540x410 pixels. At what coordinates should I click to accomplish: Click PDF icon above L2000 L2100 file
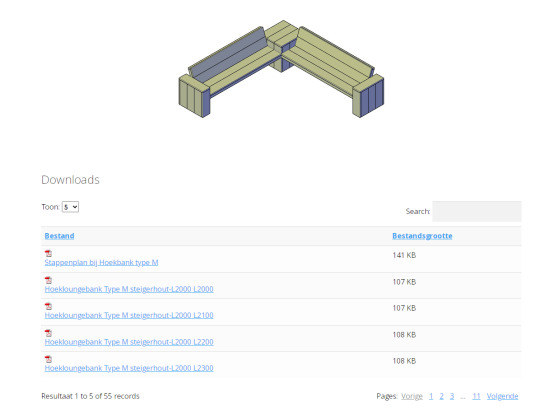pyautogui.click(x=48, y=306)
